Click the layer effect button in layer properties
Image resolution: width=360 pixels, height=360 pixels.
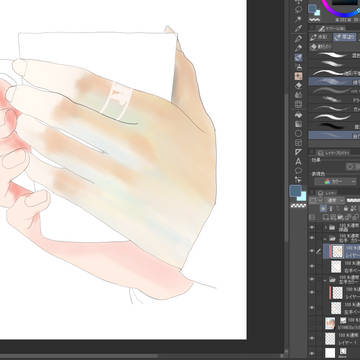point(350,167)
